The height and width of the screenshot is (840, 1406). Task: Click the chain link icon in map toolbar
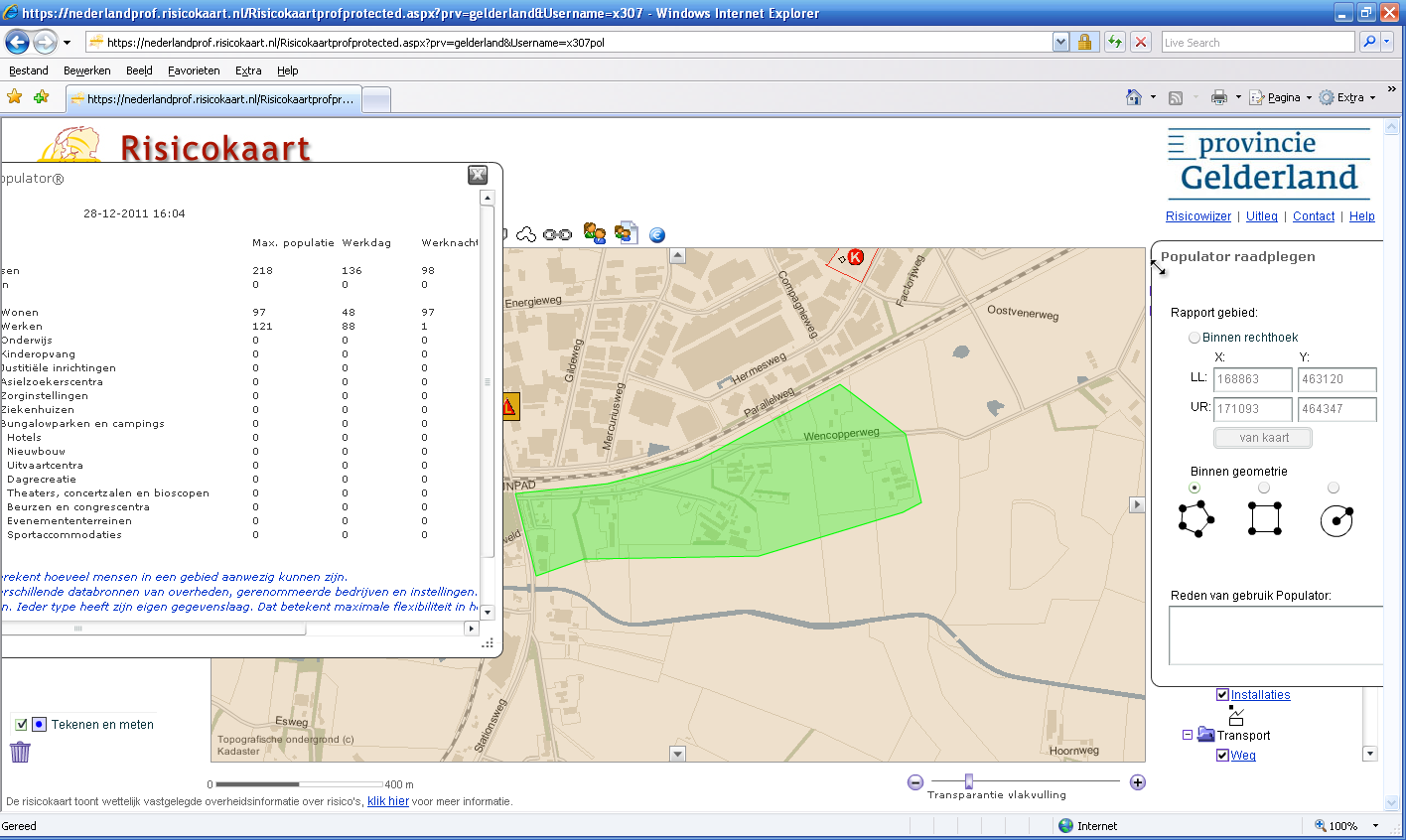coord(557,234)
